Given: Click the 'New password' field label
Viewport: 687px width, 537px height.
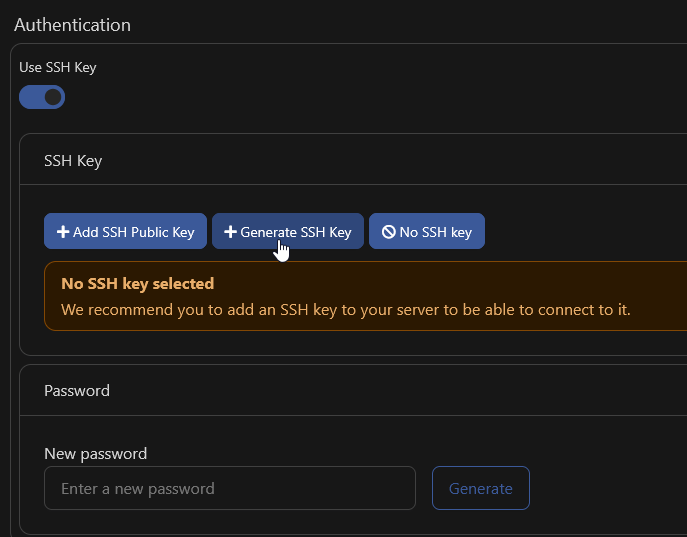Looking at the screenshot, I should pos(96,453).
